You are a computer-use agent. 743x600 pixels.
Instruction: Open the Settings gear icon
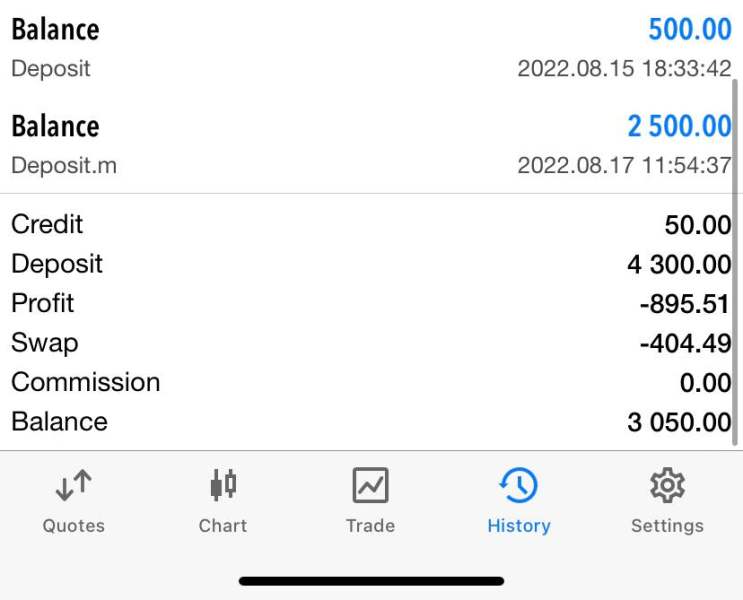[x=667, y=485]
